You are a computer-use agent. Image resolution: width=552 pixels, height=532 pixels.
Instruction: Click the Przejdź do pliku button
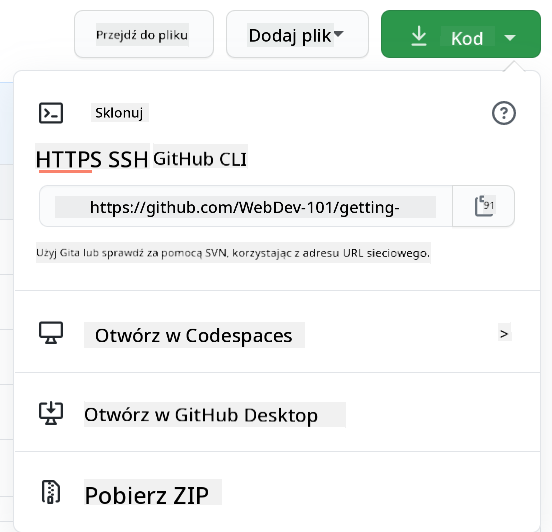(x=144, y=34)
